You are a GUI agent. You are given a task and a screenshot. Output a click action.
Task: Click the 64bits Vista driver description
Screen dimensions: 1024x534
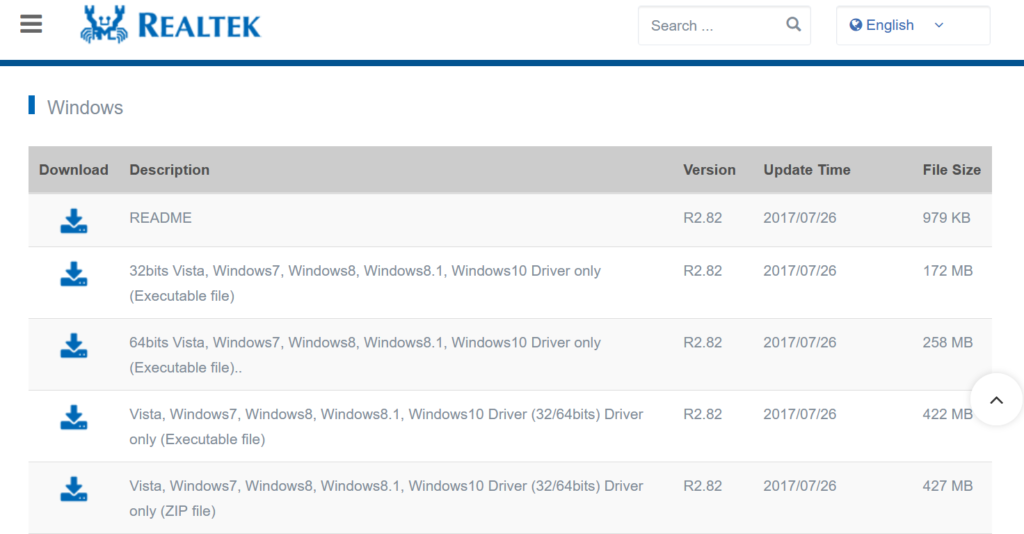point(365,355)
